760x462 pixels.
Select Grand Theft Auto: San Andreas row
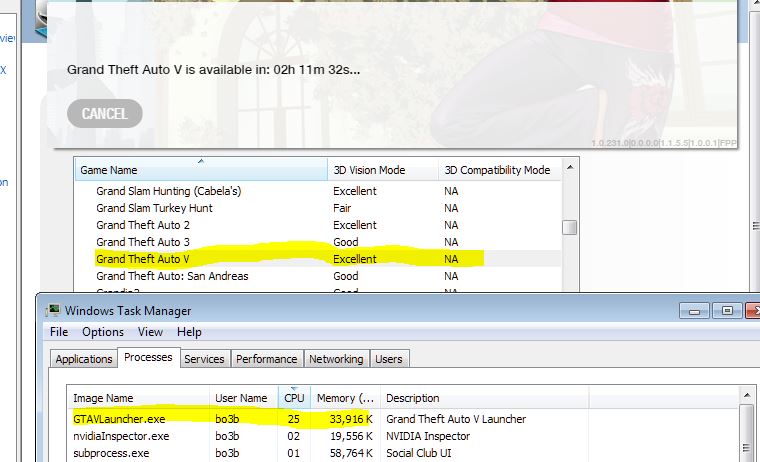tap(318, 276)
